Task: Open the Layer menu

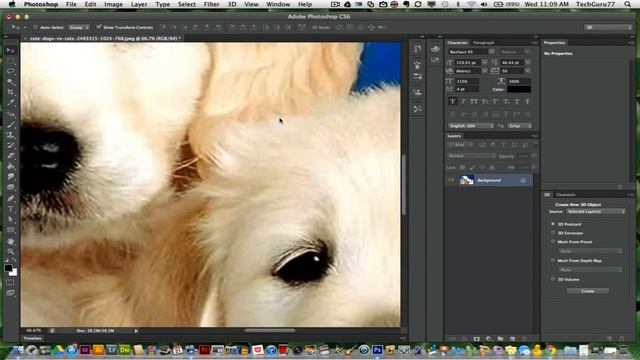Action: (x=139, y=4)
